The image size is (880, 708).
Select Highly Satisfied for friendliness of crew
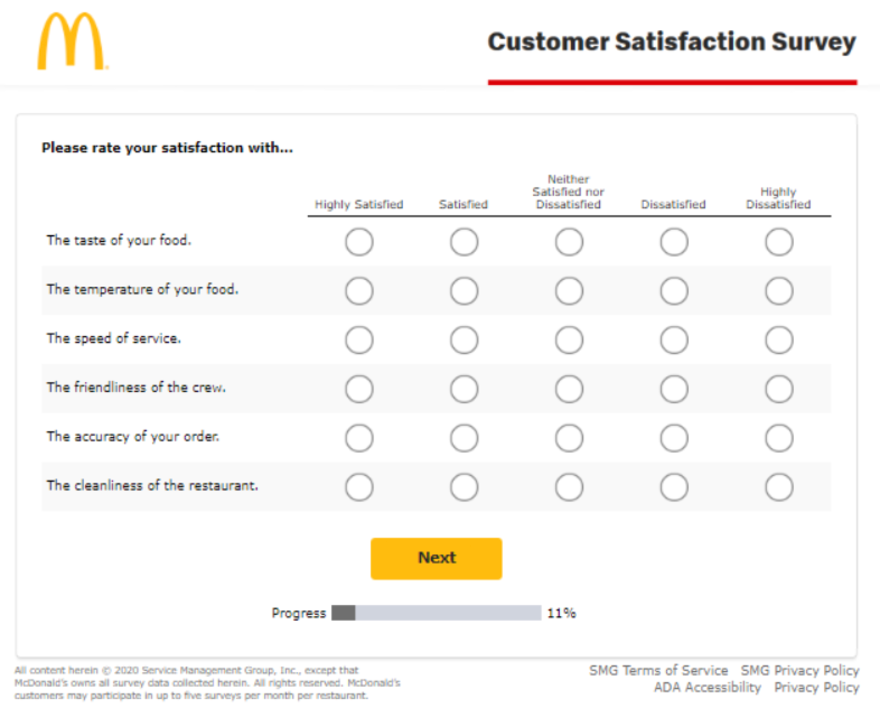pos(359,388)
